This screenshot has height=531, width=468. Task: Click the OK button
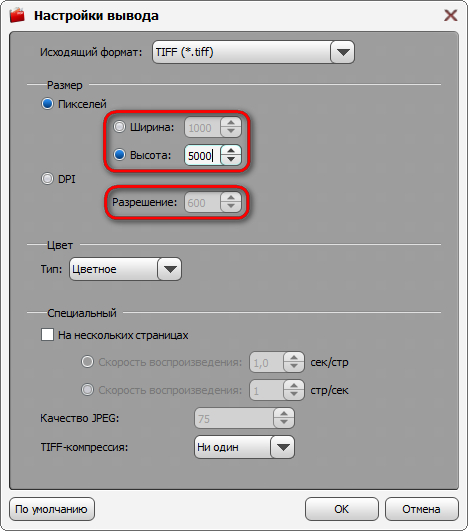[x=341, y=509]
